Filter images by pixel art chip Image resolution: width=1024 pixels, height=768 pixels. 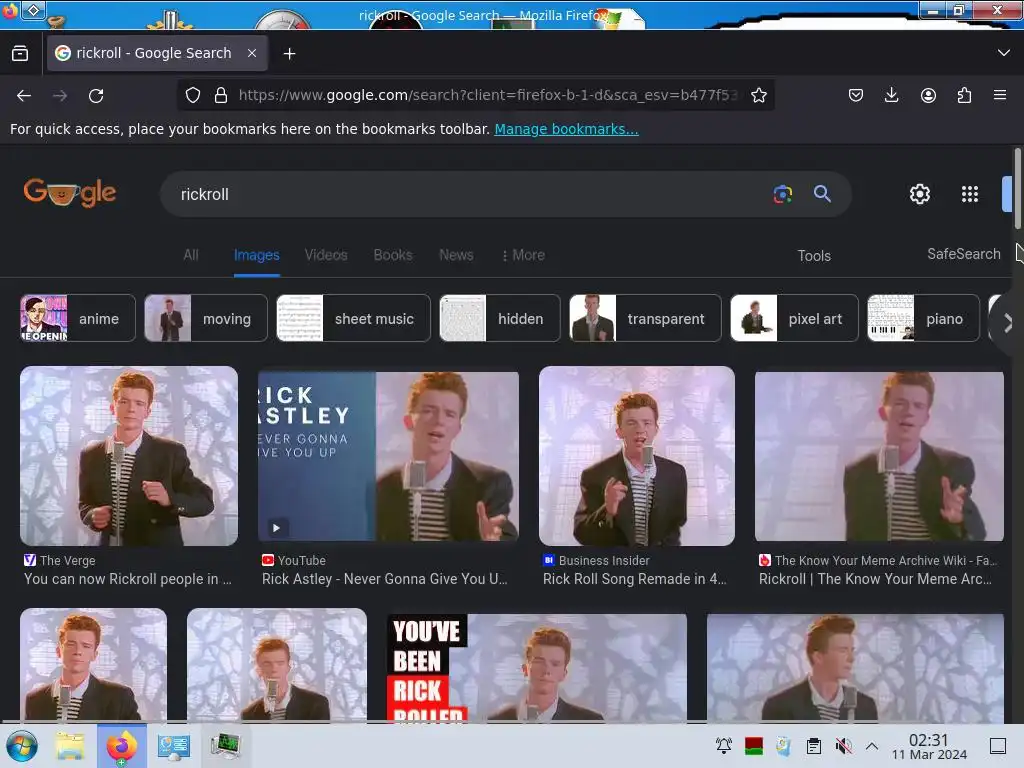click(794, 318)
